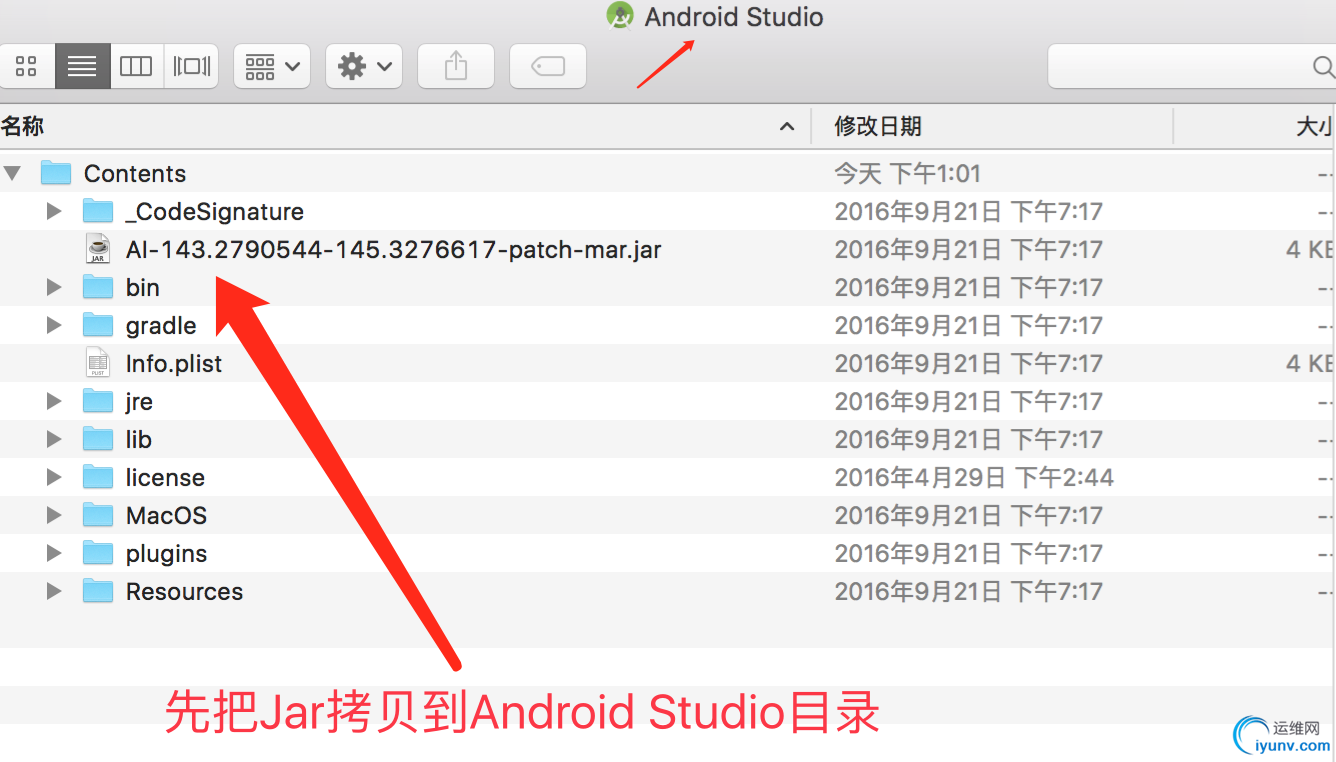Switch Finder to column view
1336x762 pixels.
point(136,67)
